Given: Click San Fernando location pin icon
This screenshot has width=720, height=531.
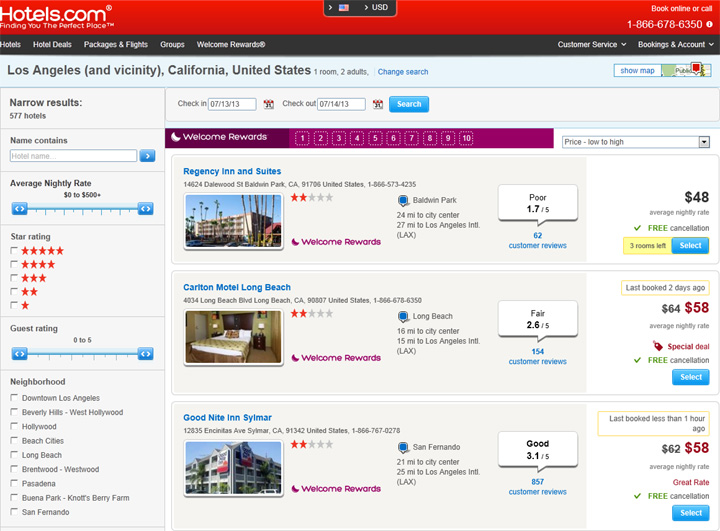Looking at the screenshot, I should pyautogui.click(x=403, y=447).
